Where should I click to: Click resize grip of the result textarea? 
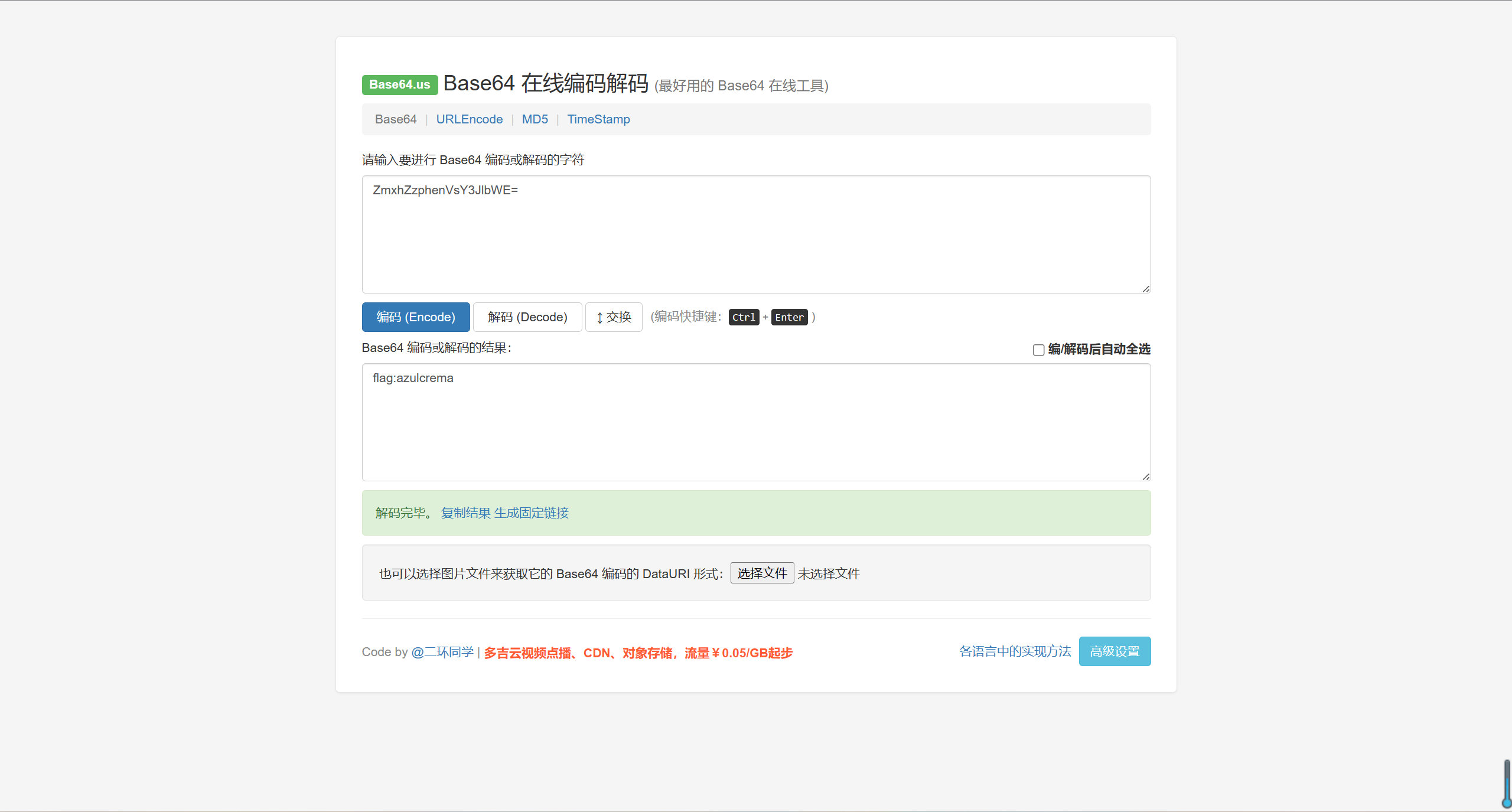pos(1146,477)
